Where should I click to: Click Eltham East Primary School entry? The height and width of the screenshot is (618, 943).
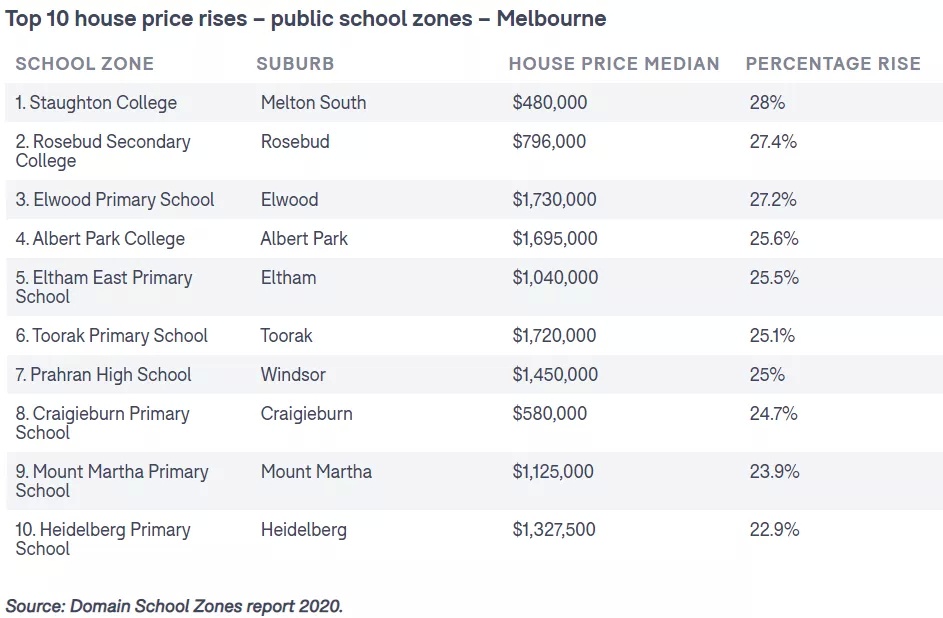coord(104,287)
